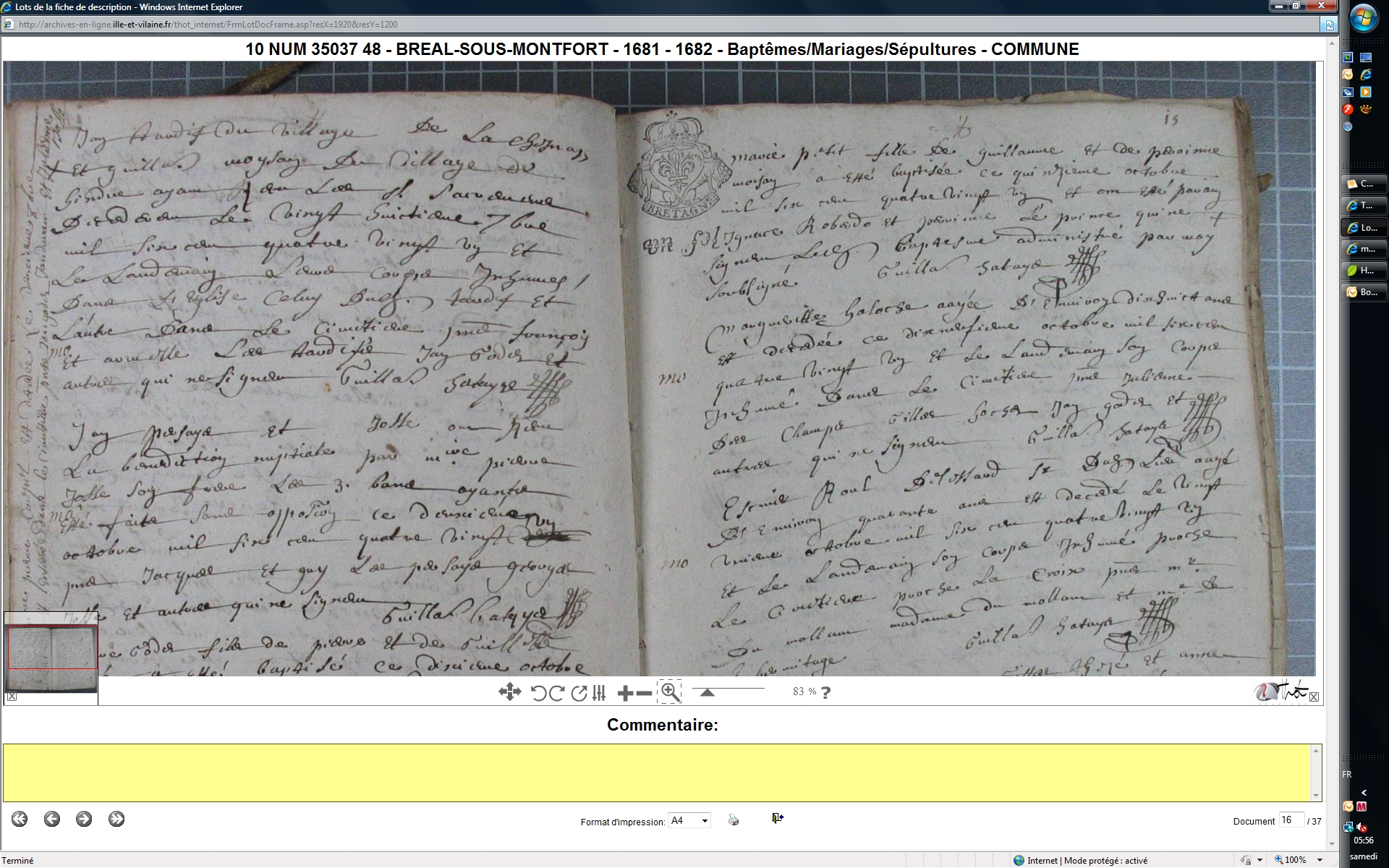This screenshot has height=868, width=1389.
Task: Jump to the last document page
Action: pyautogui.click(x=116, y=819)
